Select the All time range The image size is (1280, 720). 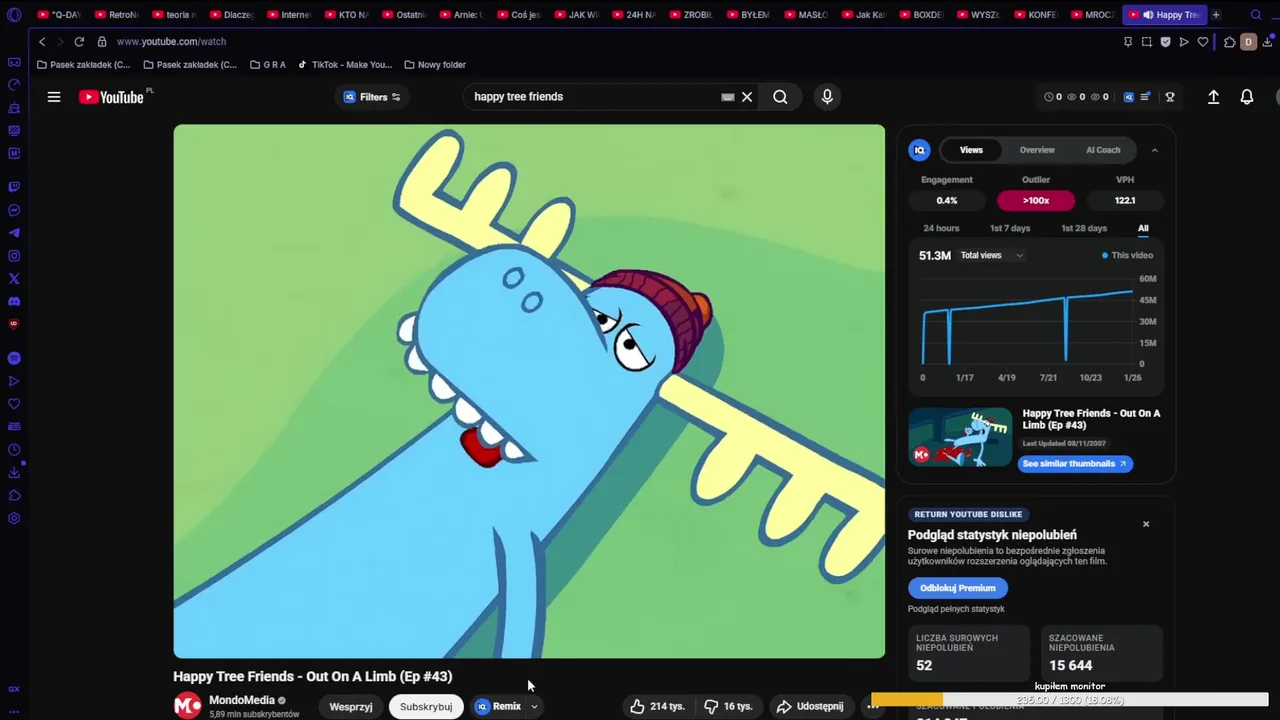1143,228
